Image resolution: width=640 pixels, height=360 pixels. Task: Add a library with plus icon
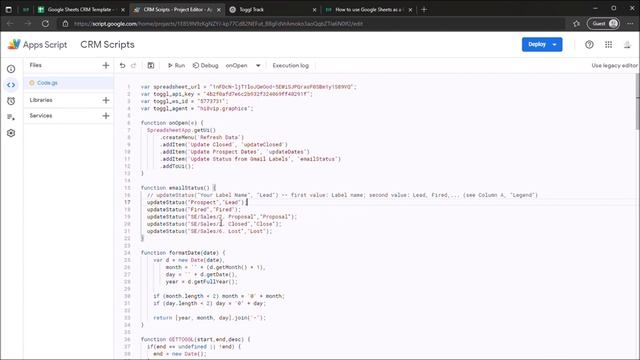coord(106,100)
